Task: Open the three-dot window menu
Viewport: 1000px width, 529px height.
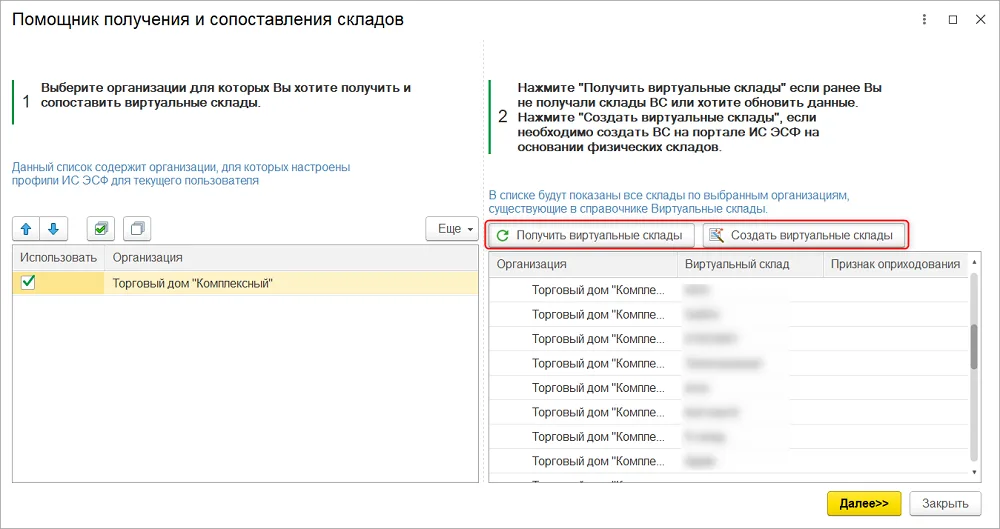Action: (x=925, y=20)
